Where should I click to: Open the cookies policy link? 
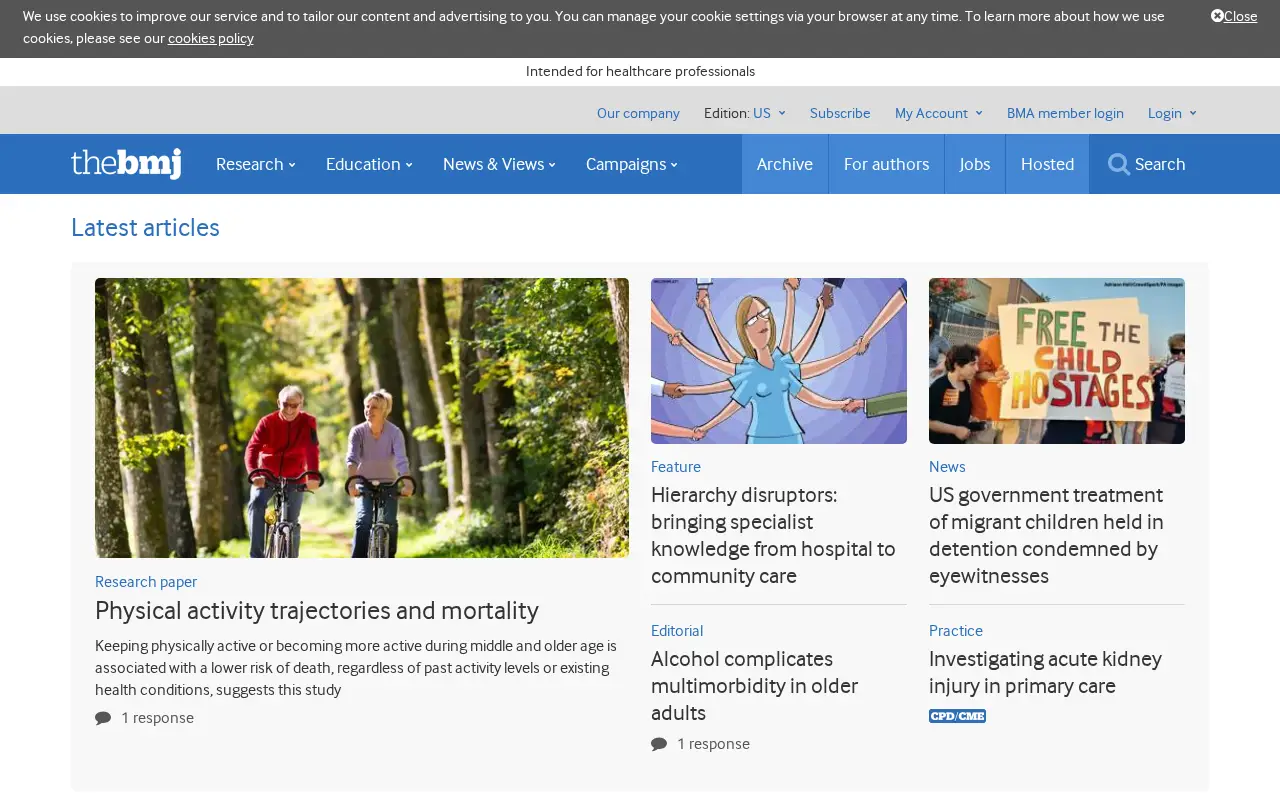point(211,38)
